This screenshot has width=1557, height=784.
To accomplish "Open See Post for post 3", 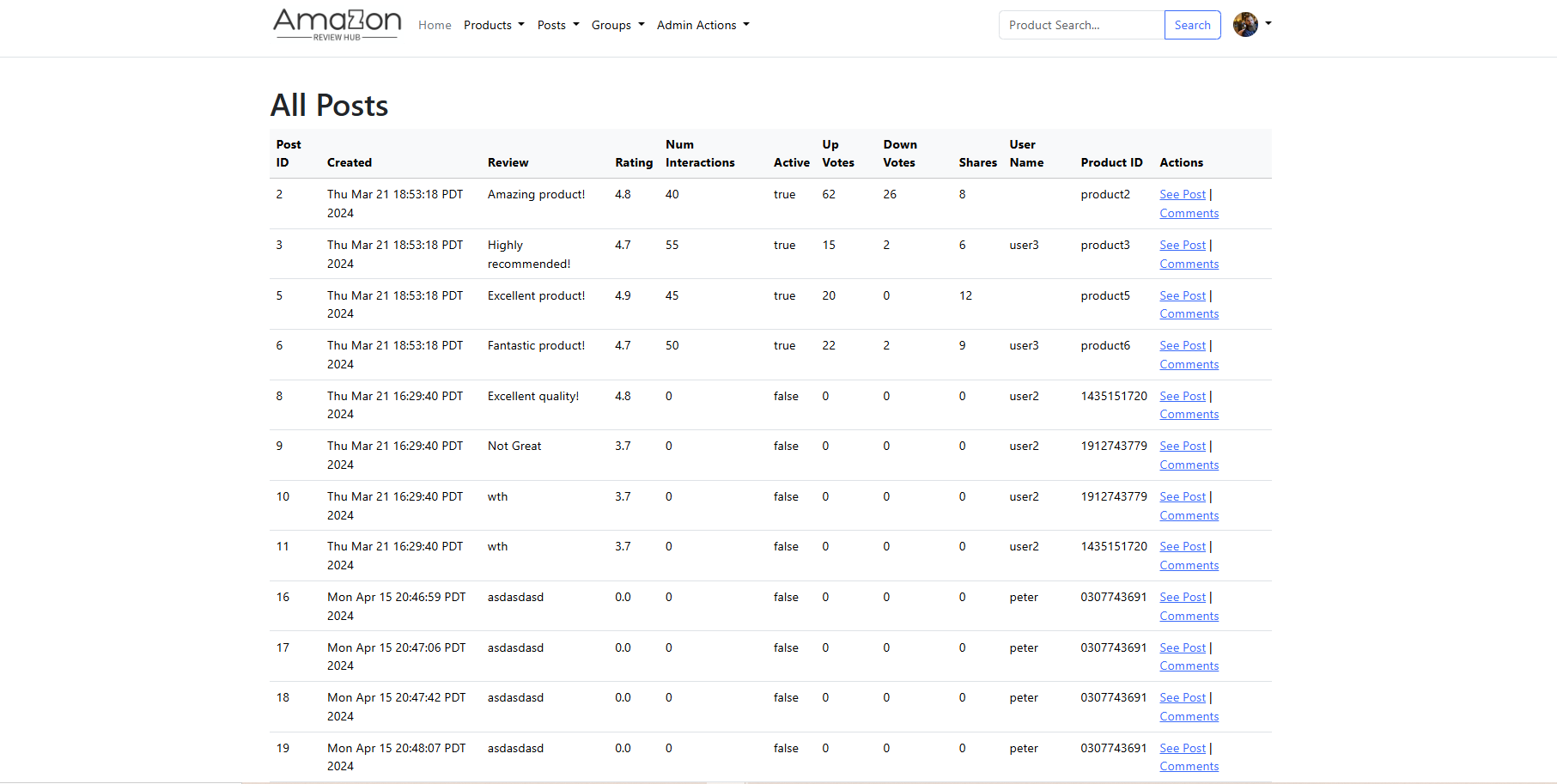I will [1183, 246].
